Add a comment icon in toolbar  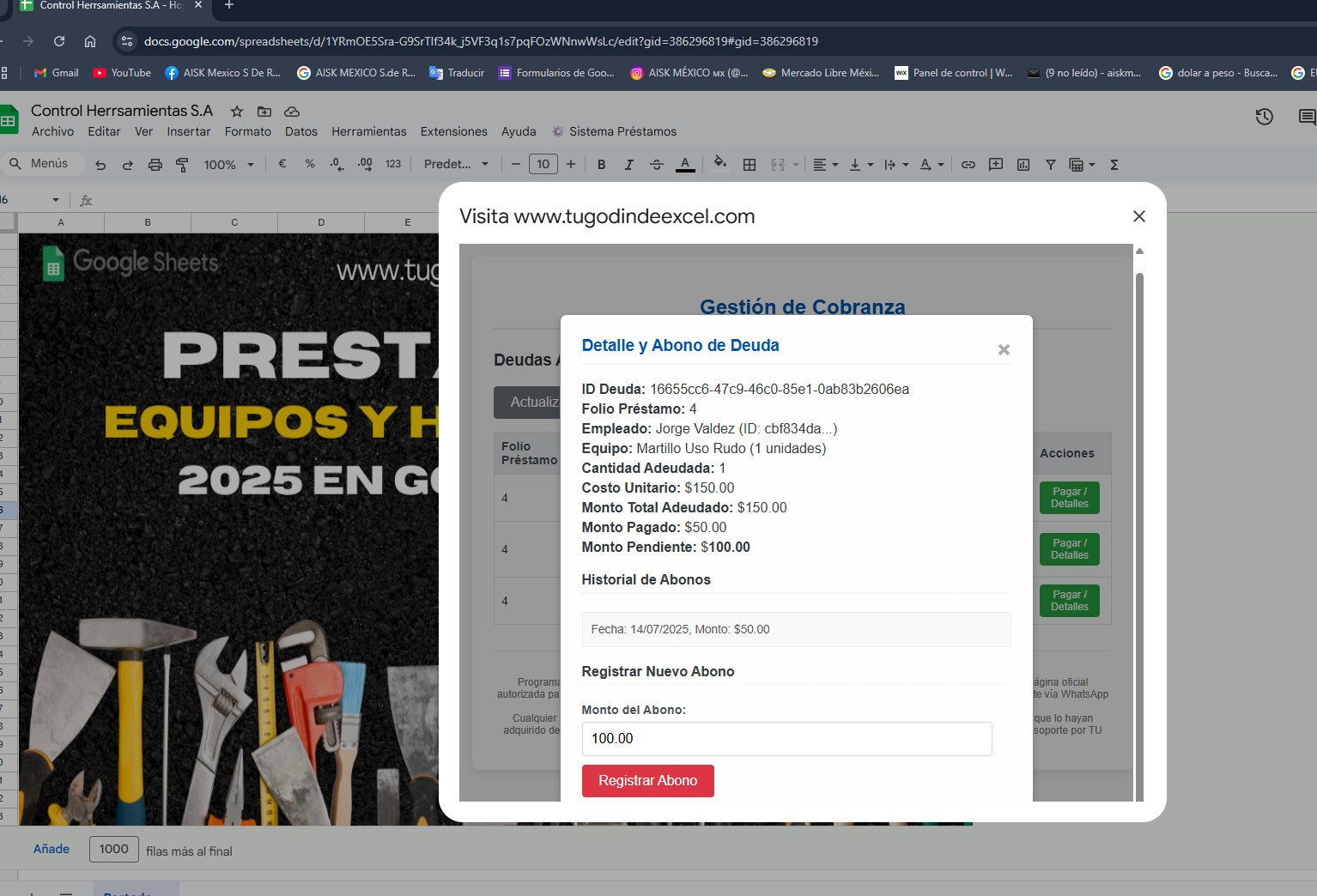[x=996, y=165]
